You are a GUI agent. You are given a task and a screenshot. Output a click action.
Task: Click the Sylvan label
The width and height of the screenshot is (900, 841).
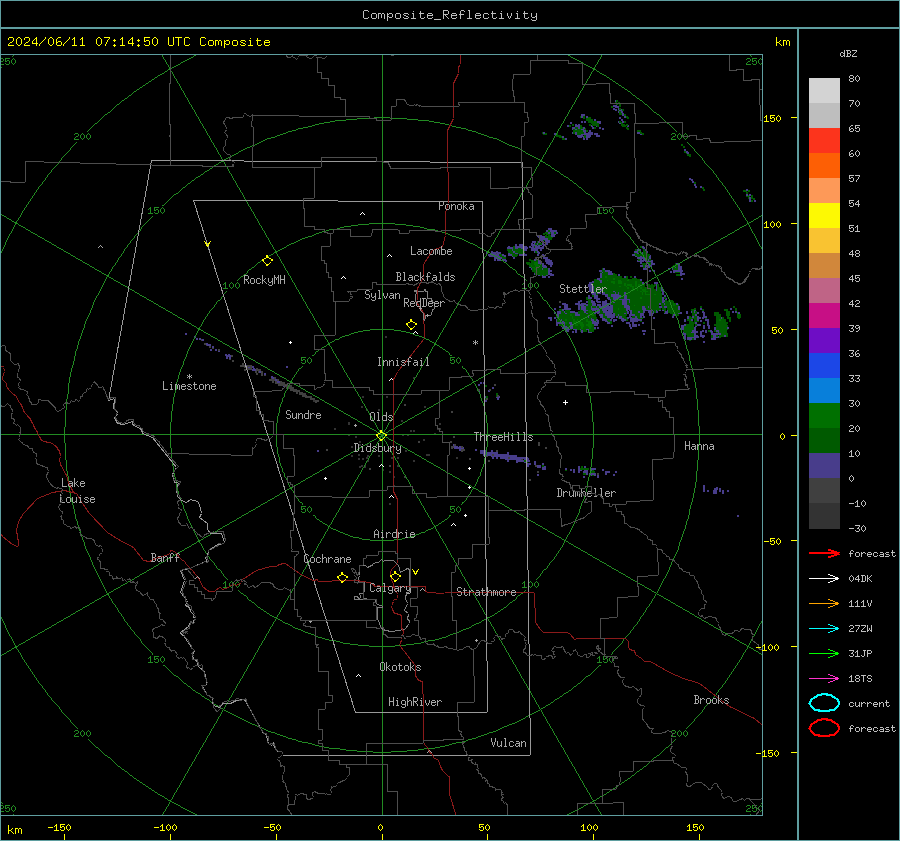coord(382,295)
